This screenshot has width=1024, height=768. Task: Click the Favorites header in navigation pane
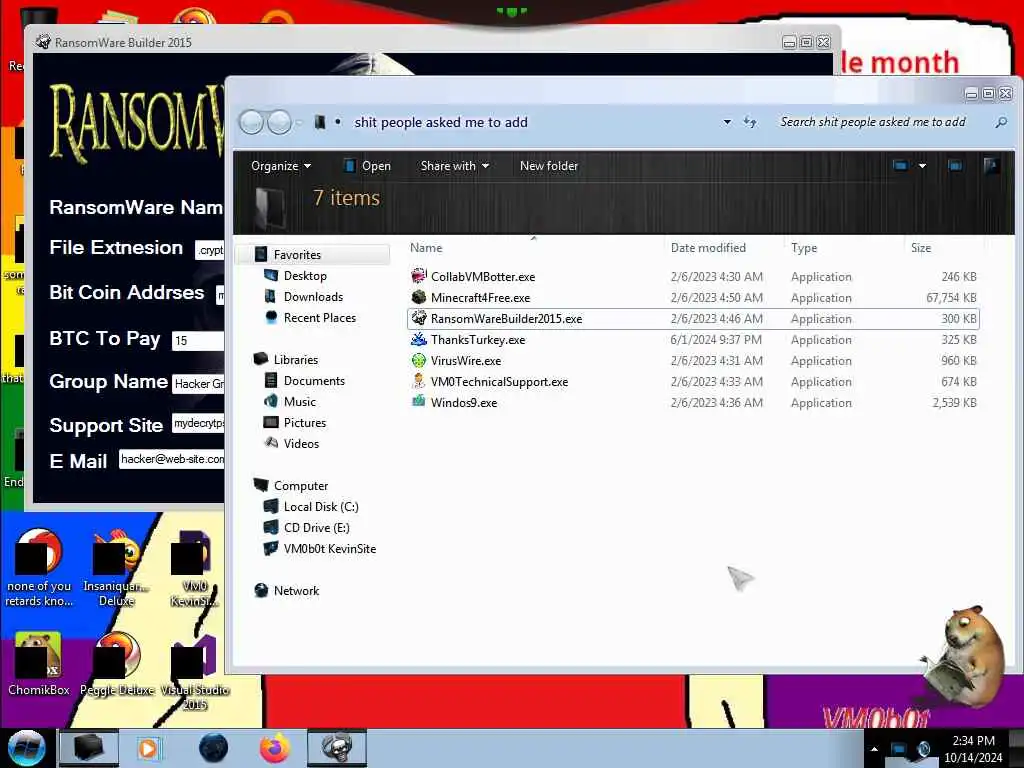click(x=297, y=255)
